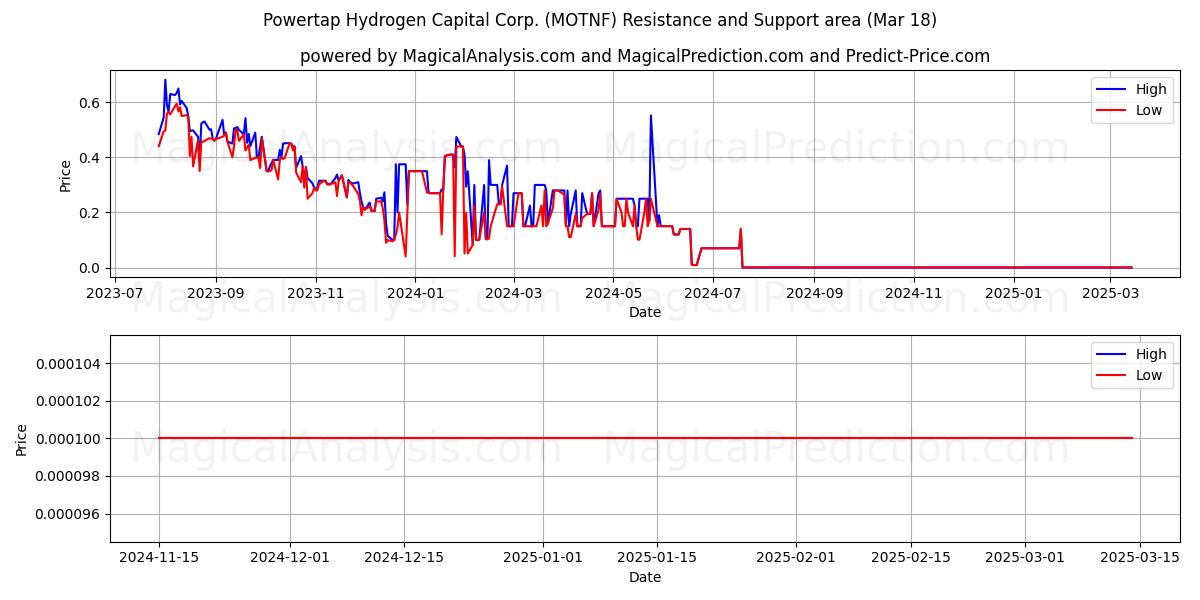
Task: Click the red line swatch beside 'Low' in the top chart legend
Action: (x=1113, y=111)
